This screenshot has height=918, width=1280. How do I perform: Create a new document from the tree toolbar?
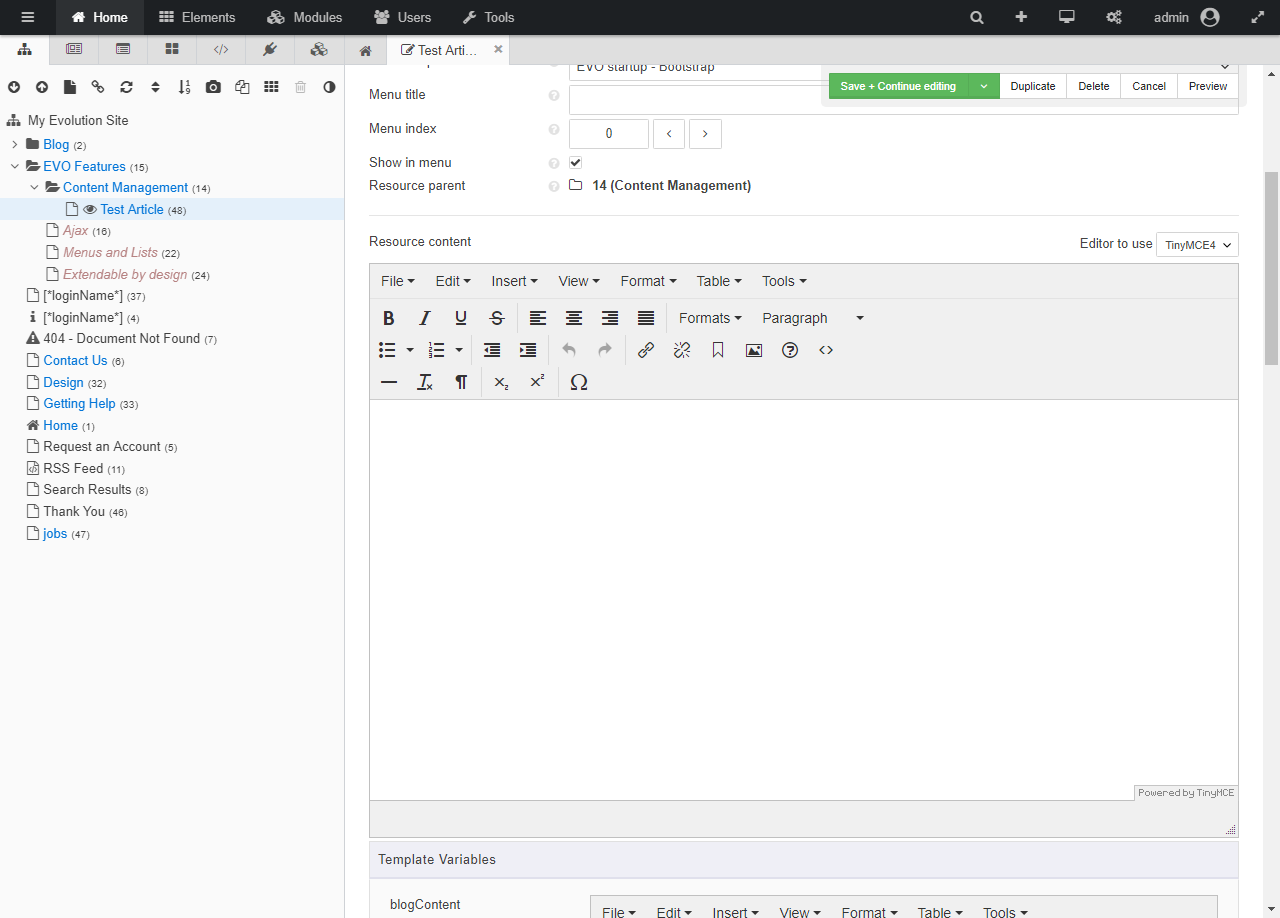click(70, 87)
